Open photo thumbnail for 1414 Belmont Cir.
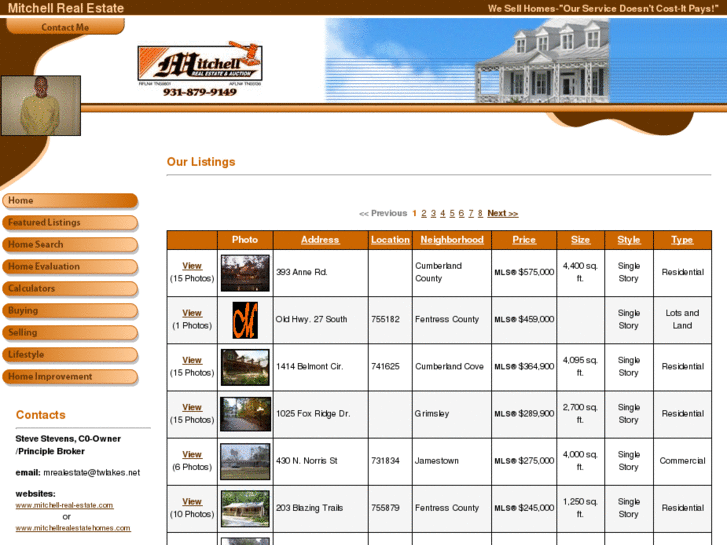 245,367
